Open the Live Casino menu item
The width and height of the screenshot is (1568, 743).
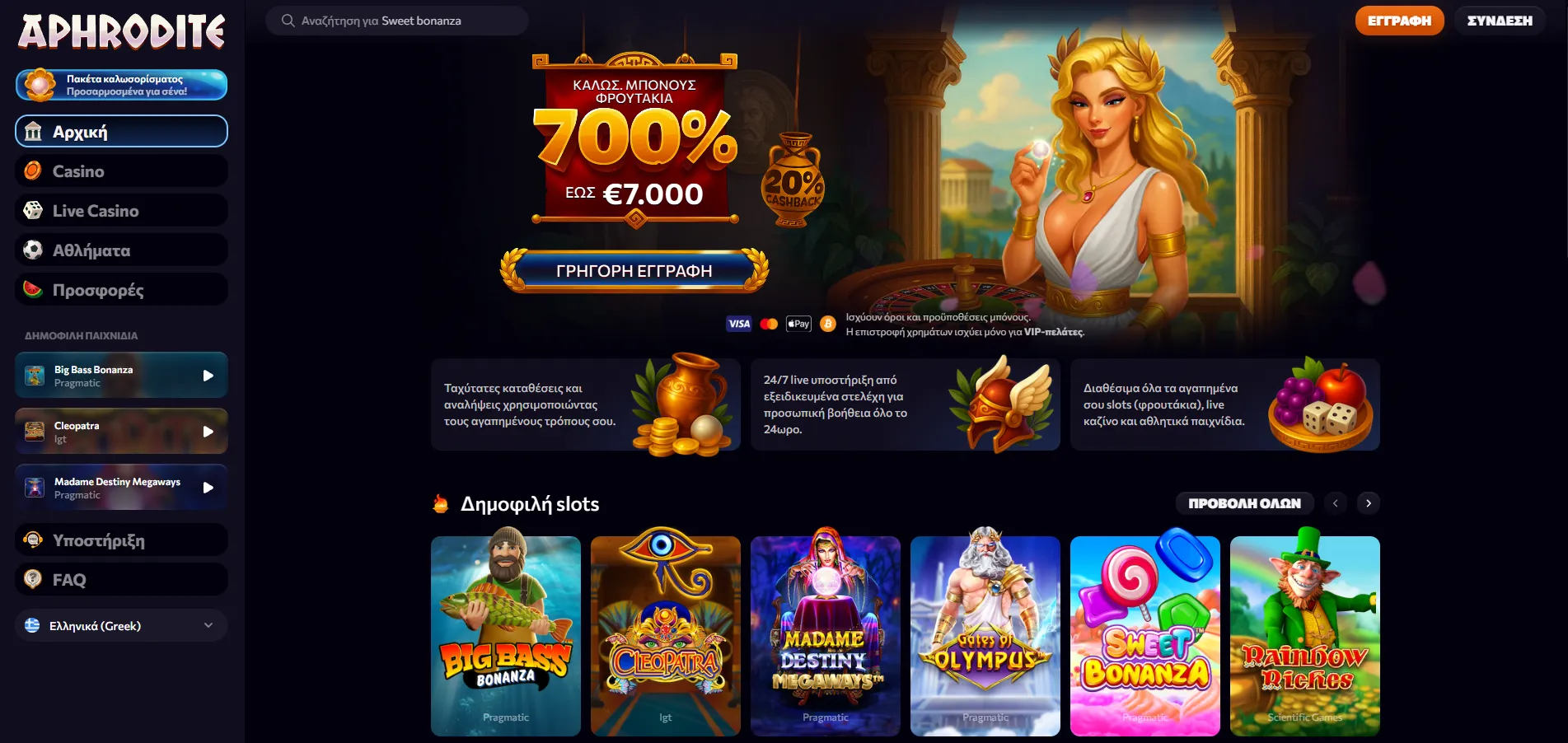[121, 211]
